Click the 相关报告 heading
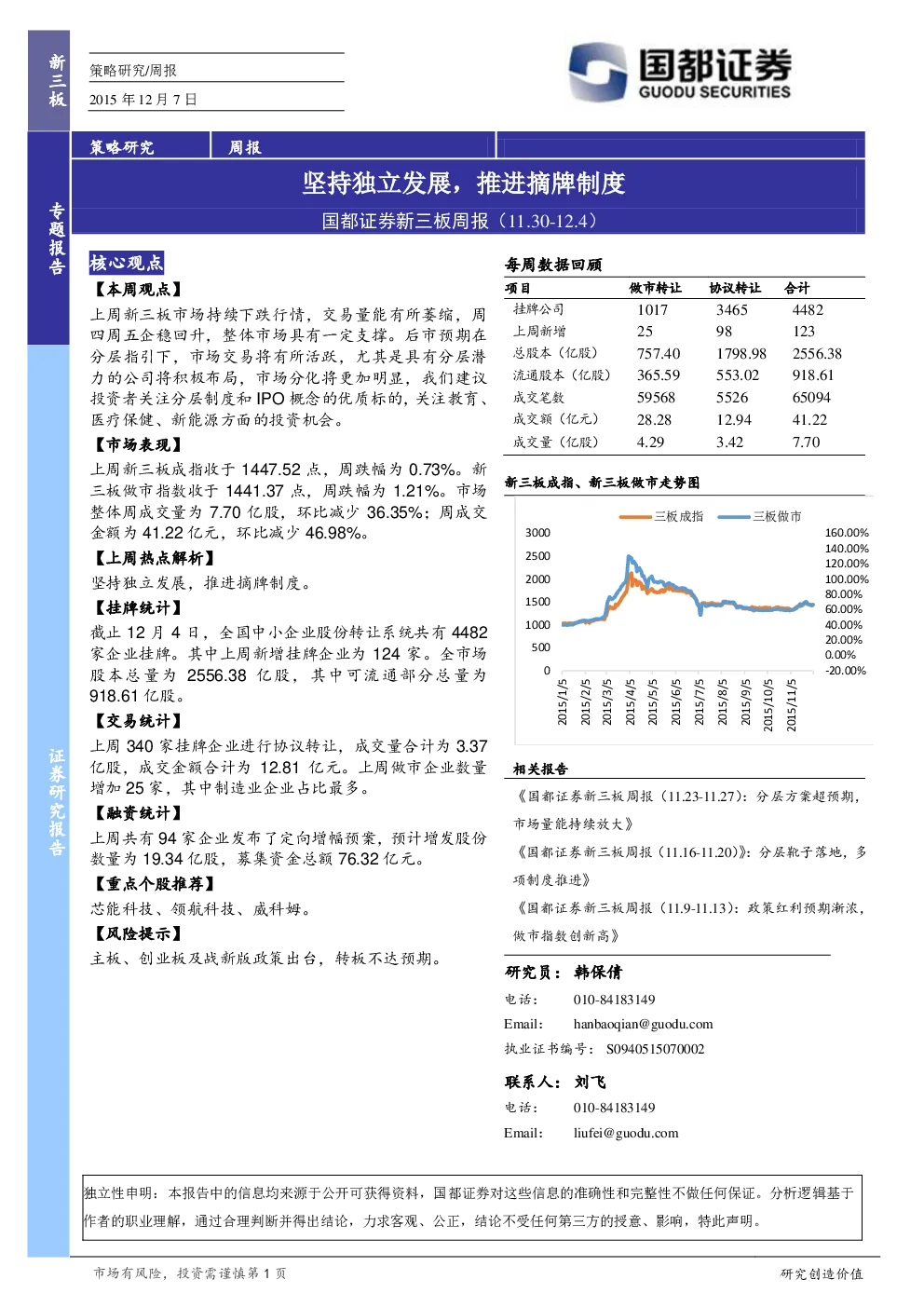The image size is (924, 1307). (x=540, y=769)
